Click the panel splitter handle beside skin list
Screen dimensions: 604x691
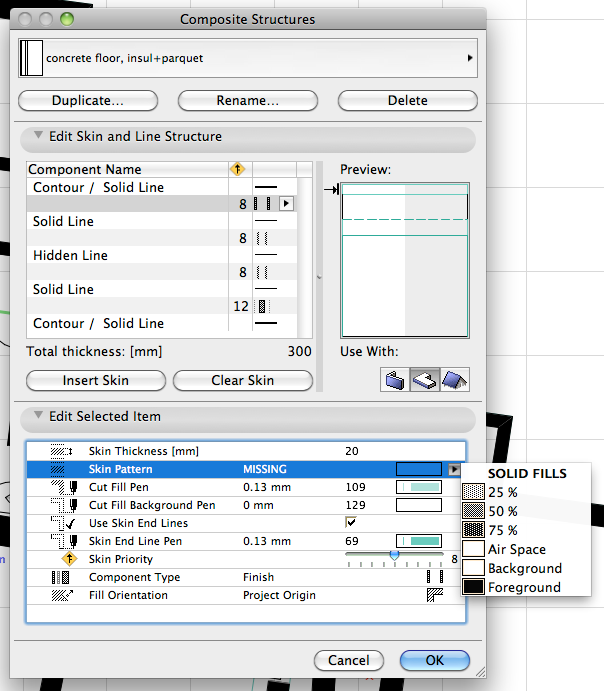coord(319,277)
